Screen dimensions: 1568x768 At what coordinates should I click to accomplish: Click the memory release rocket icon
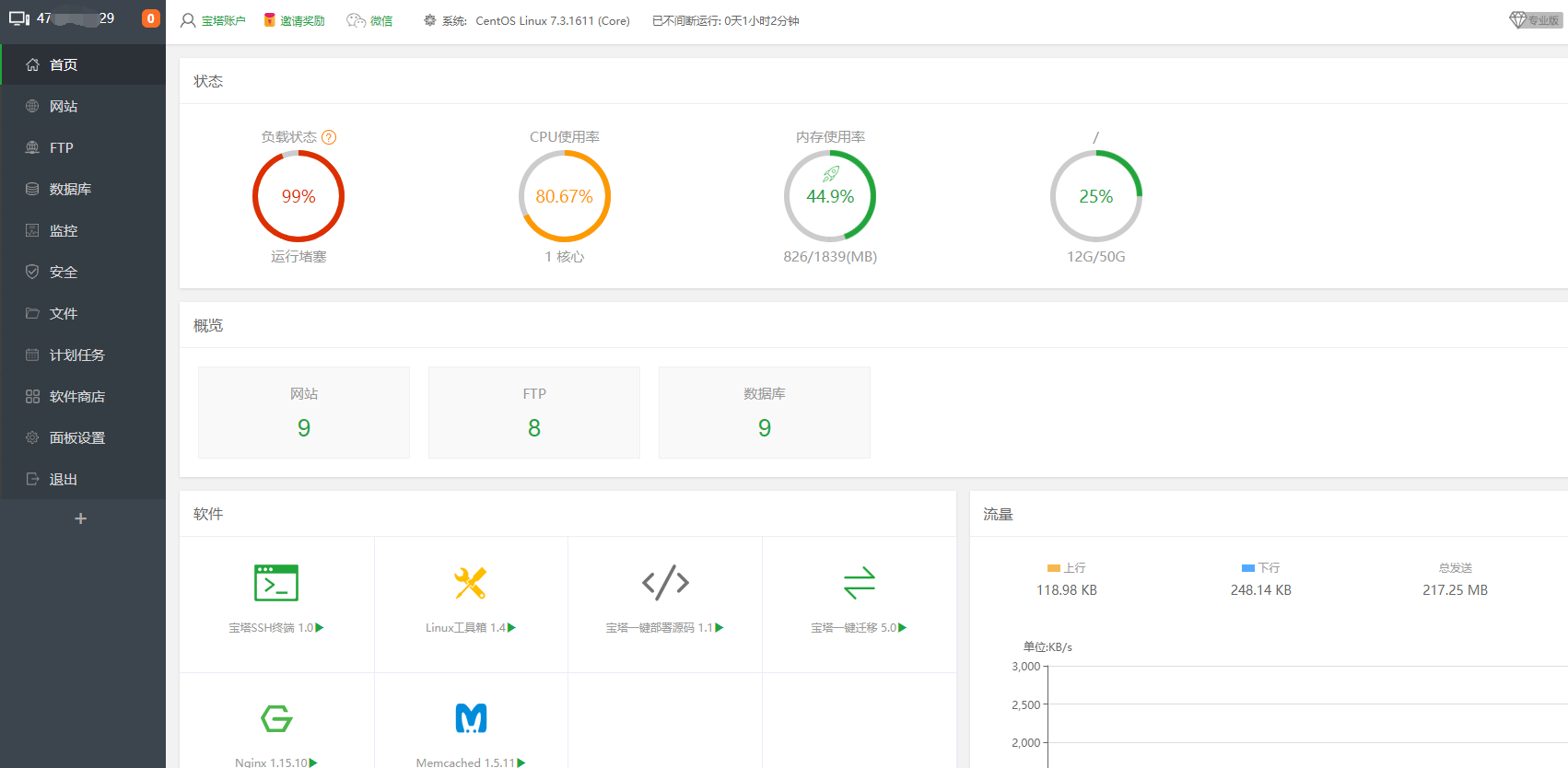tap(831, 174)
